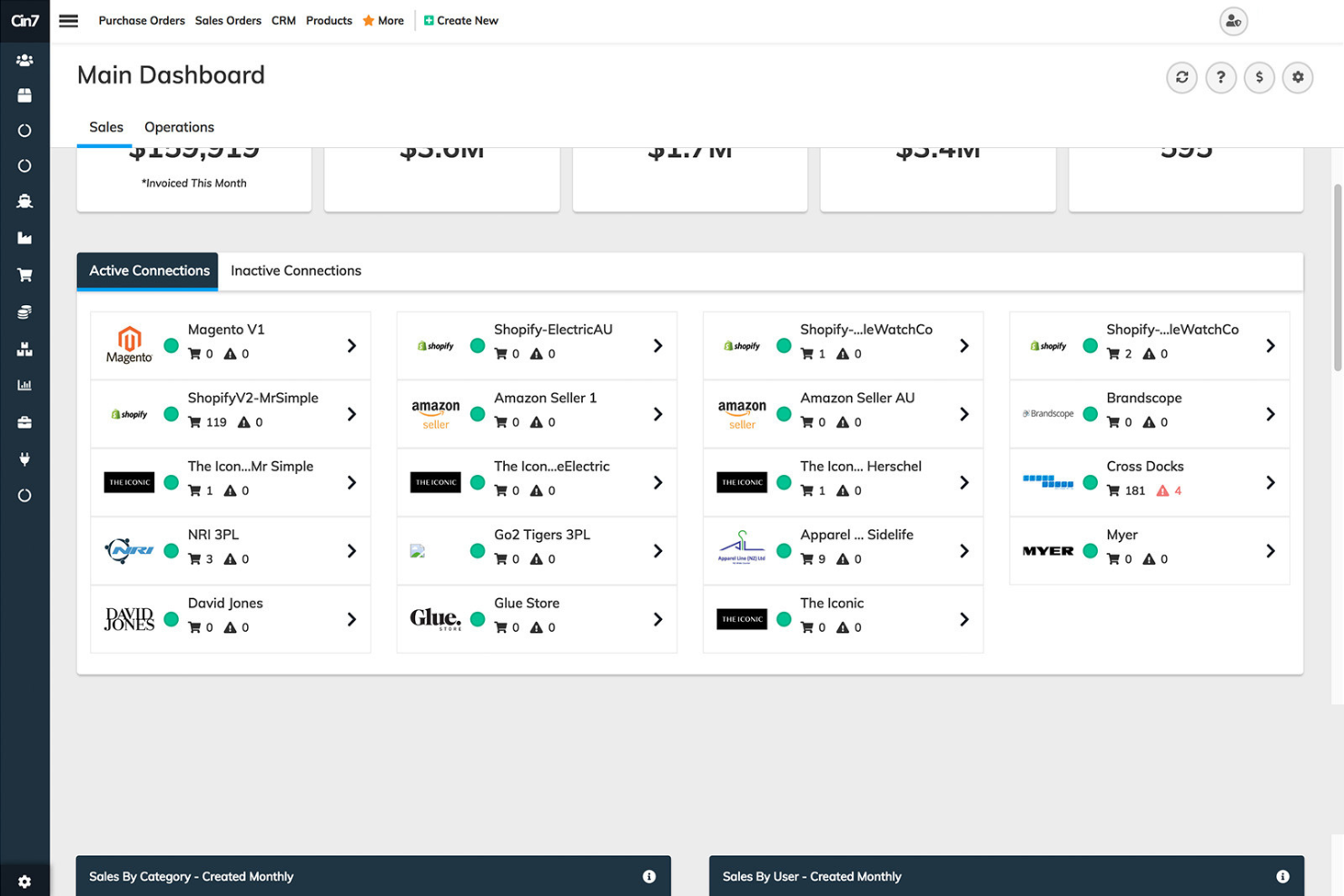Select the contacts icon in the sidebar

(x=25, y=60)
